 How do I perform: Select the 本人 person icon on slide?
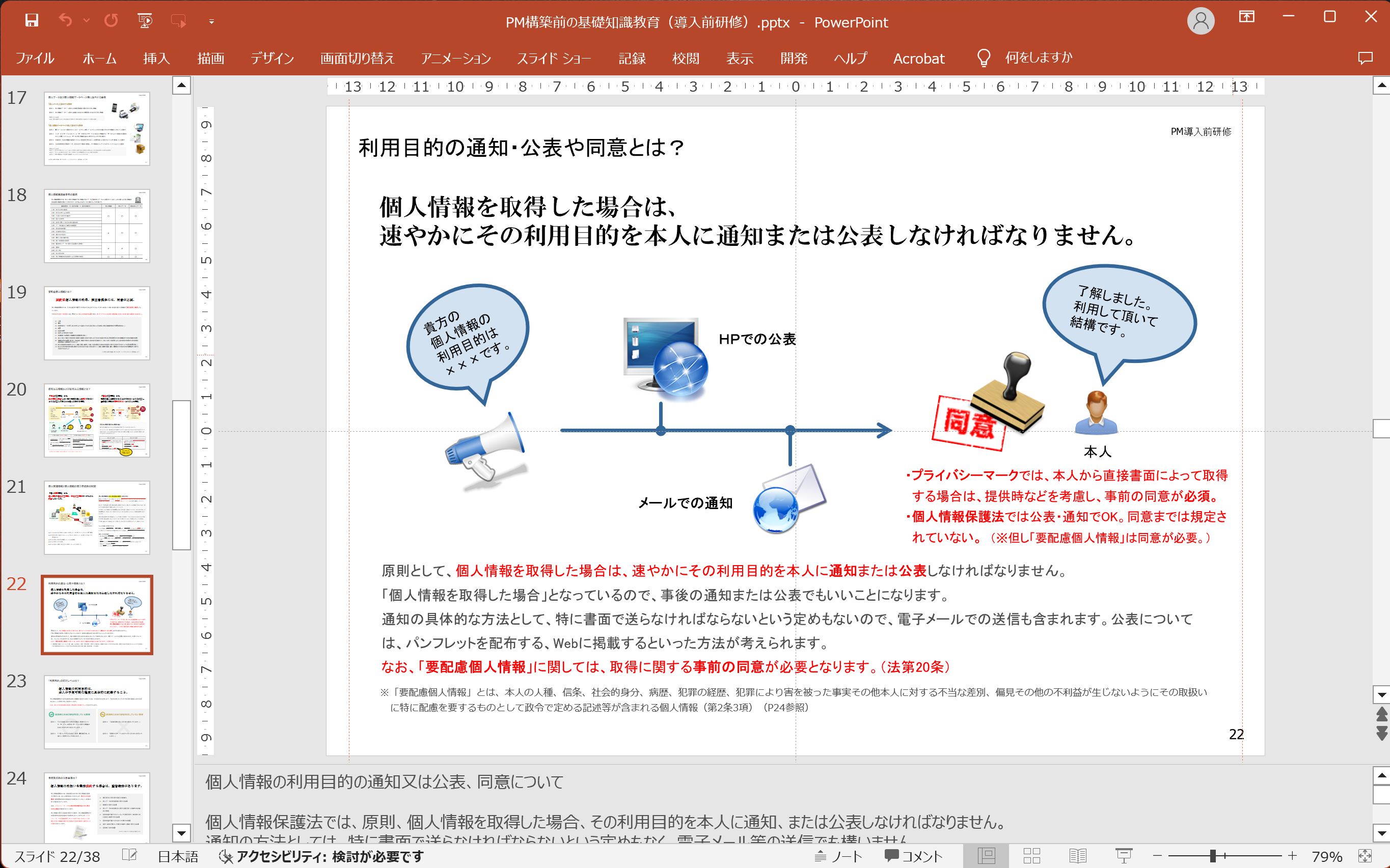pos(1096,412)
